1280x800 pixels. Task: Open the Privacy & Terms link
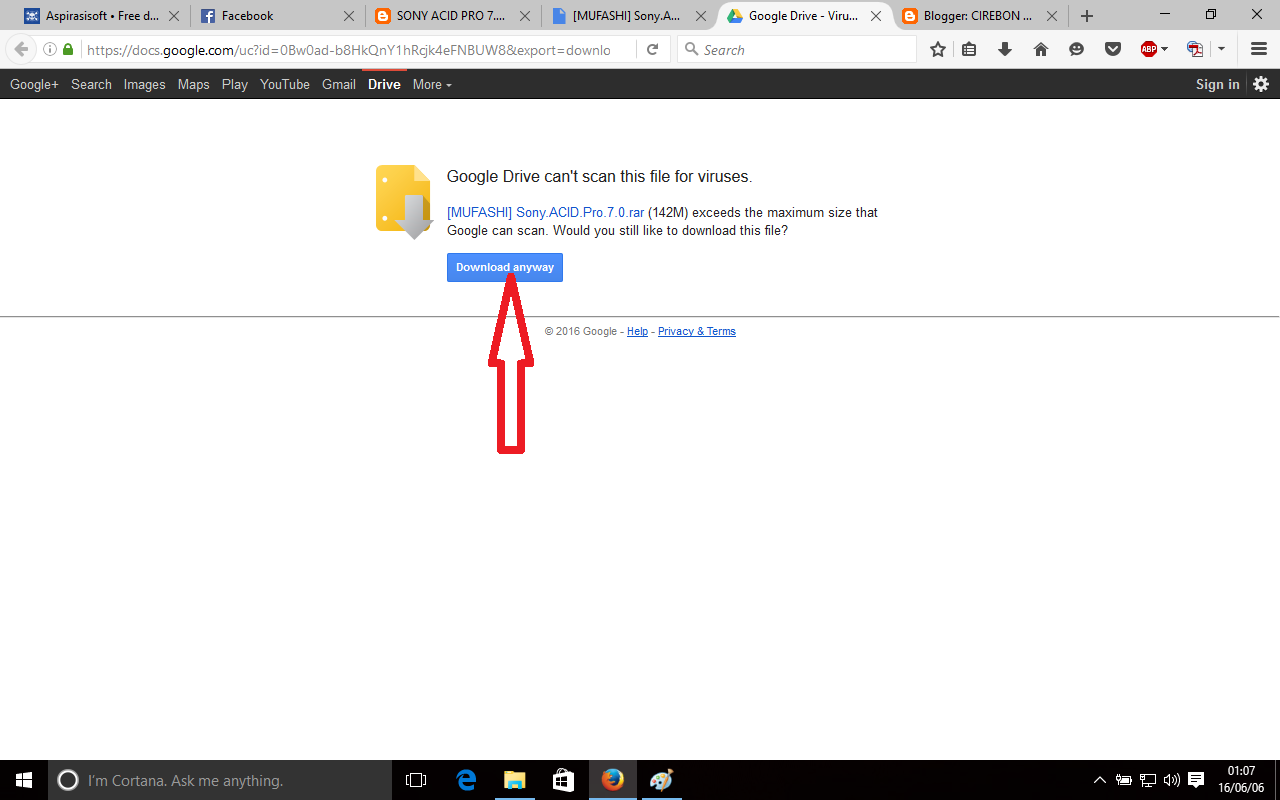coord(697,331)
